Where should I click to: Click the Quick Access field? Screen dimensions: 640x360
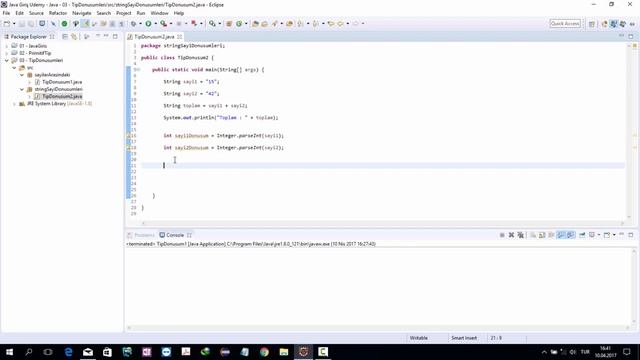(565, 24)
